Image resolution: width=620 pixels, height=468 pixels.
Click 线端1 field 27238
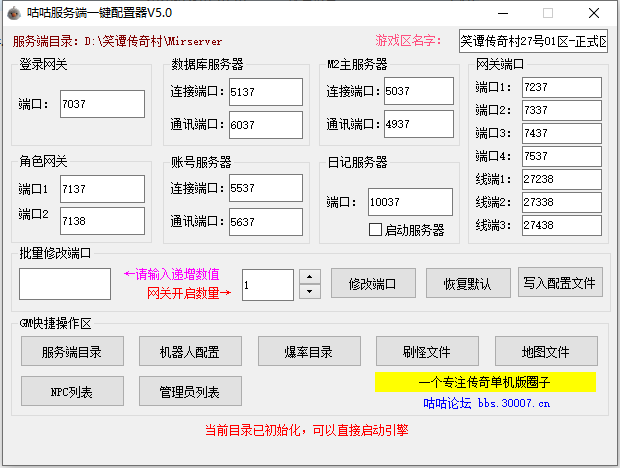[x=562, y=179]
